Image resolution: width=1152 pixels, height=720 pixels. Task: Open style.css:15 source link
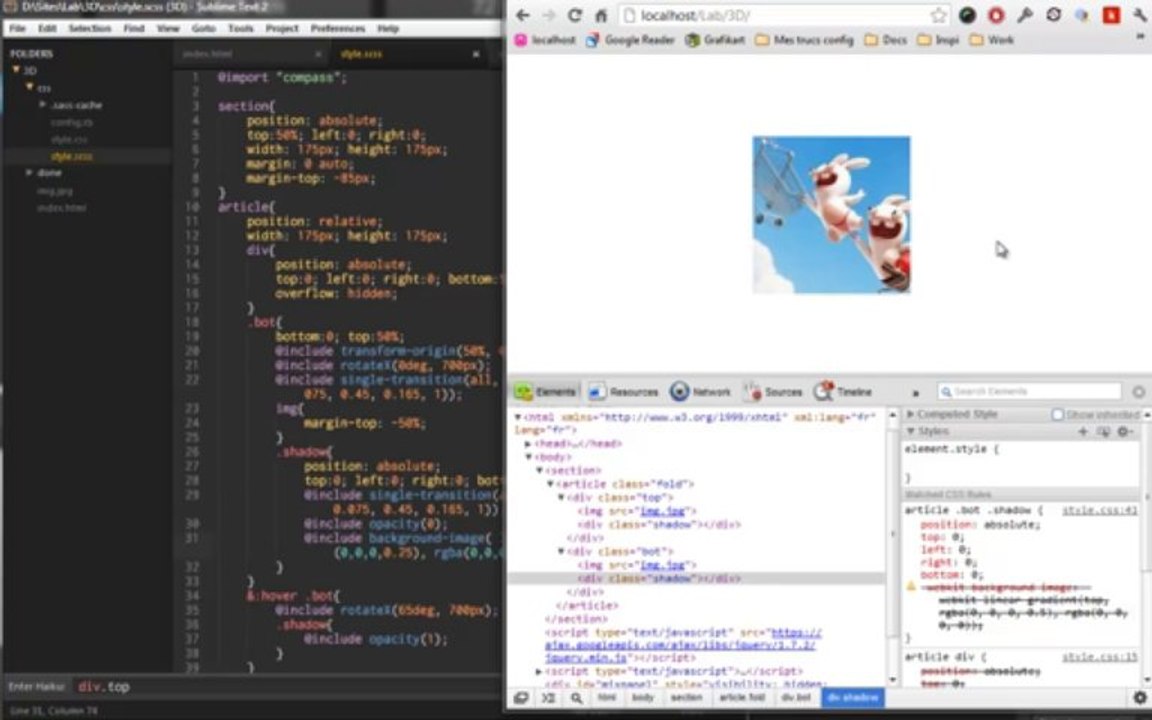[x=1099, y=657]
